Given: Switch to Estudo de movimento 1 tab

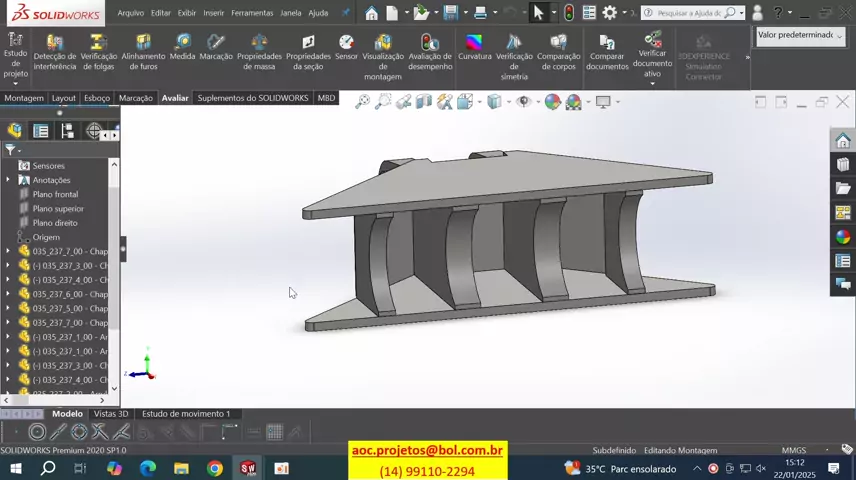Looking at the screenshot, I should pos(186,413).
